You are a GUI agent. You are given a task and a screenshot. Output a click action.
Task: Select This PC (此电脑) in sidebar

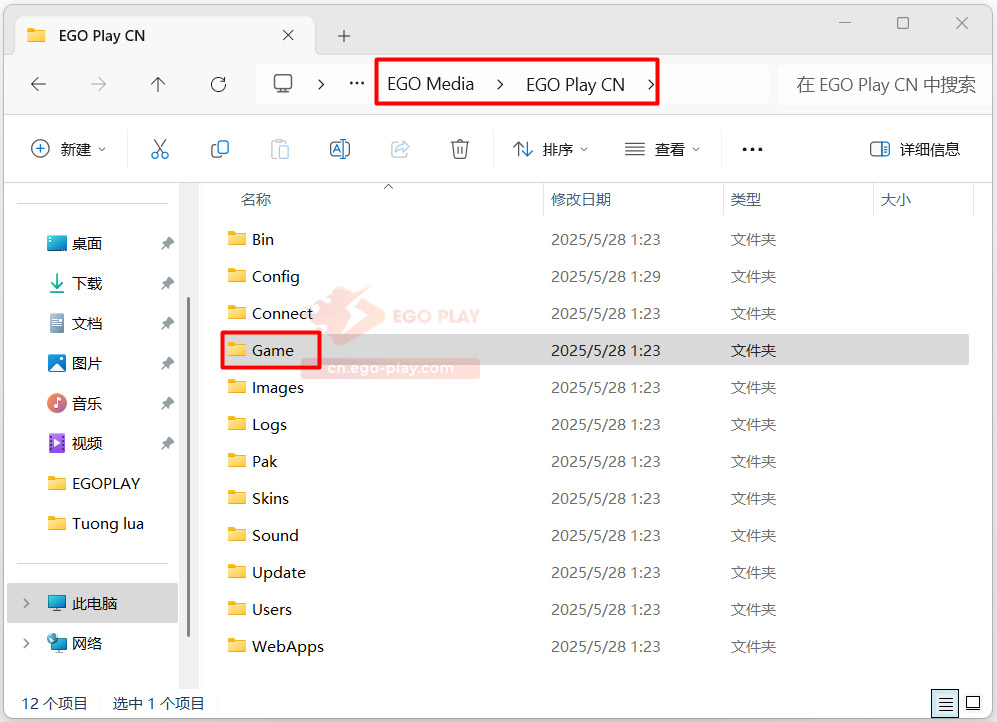point(92,603)
